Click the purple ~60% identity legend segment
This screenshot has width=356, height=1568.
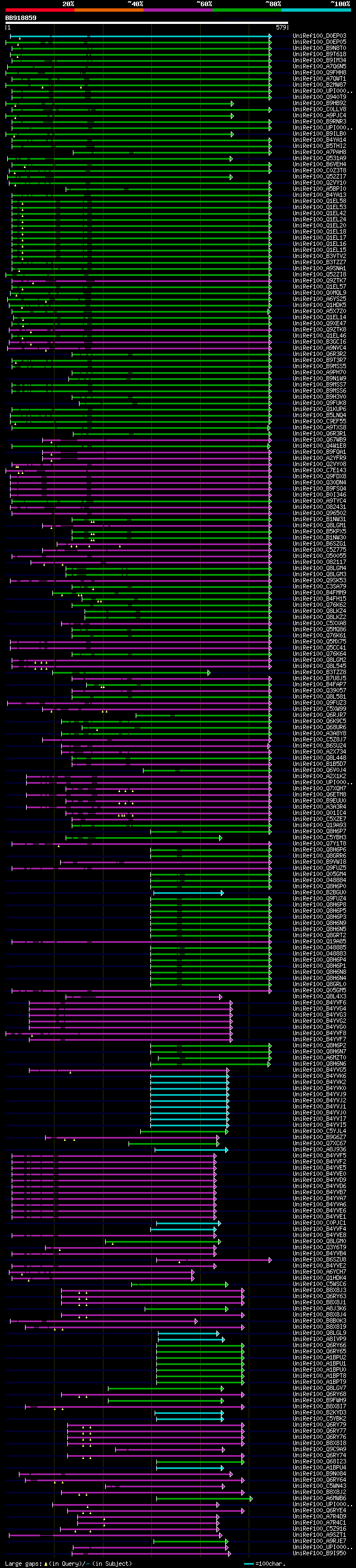tap(179, 11)
